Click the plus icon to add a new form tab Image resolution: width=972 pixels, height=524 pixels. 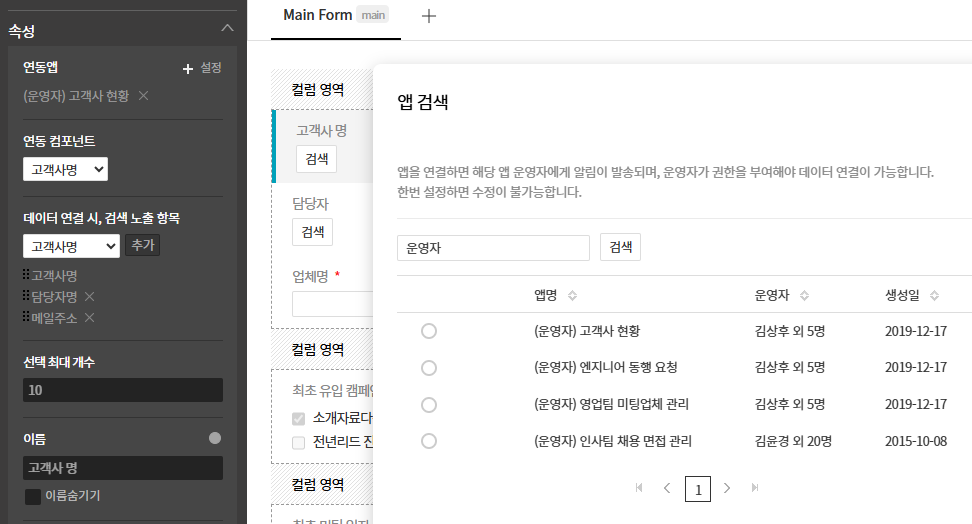(429, 16)
